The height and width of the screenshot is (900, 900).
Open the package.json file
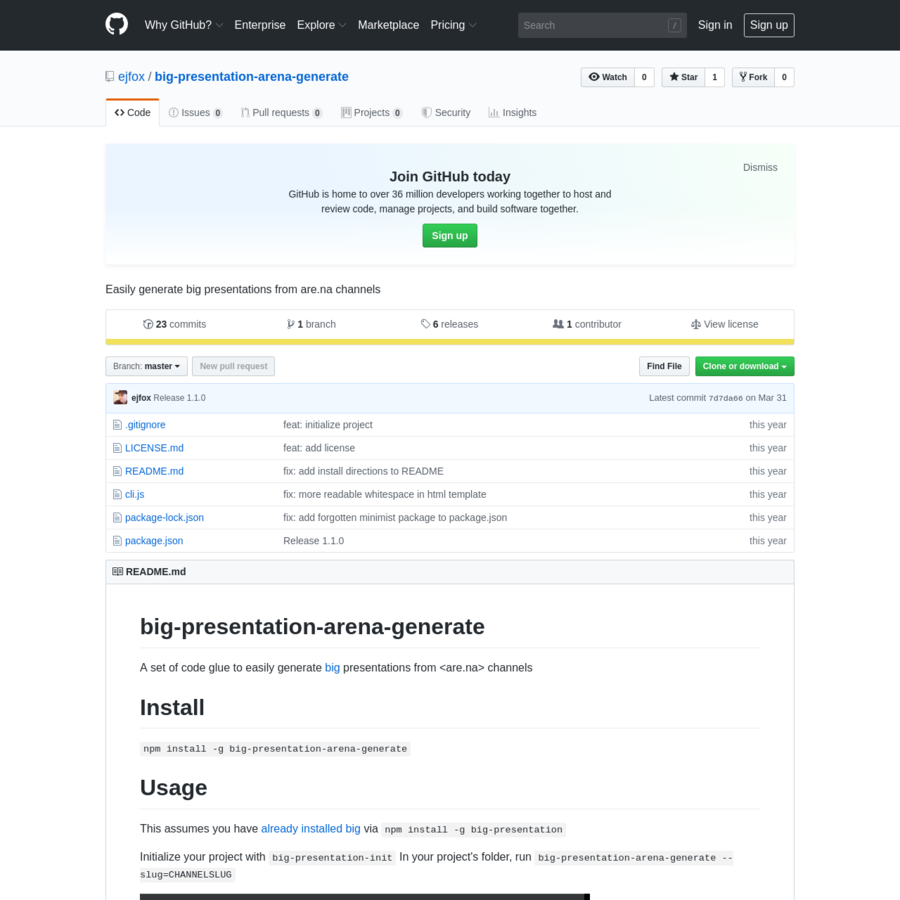tap(154, 541)
